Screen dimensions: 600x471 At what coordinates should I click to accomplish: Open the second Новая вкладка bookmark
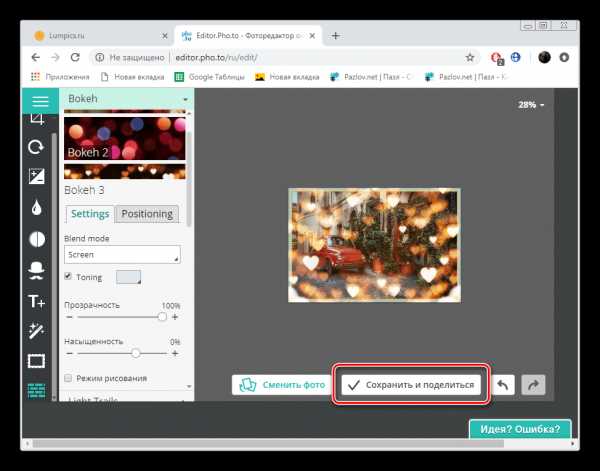(287, 77)
